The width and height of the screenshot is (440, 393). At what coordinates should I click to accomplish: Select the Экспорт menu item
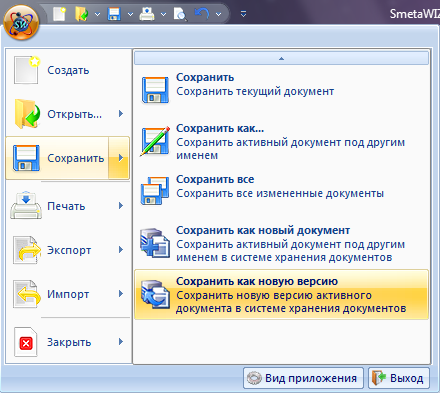68,250
